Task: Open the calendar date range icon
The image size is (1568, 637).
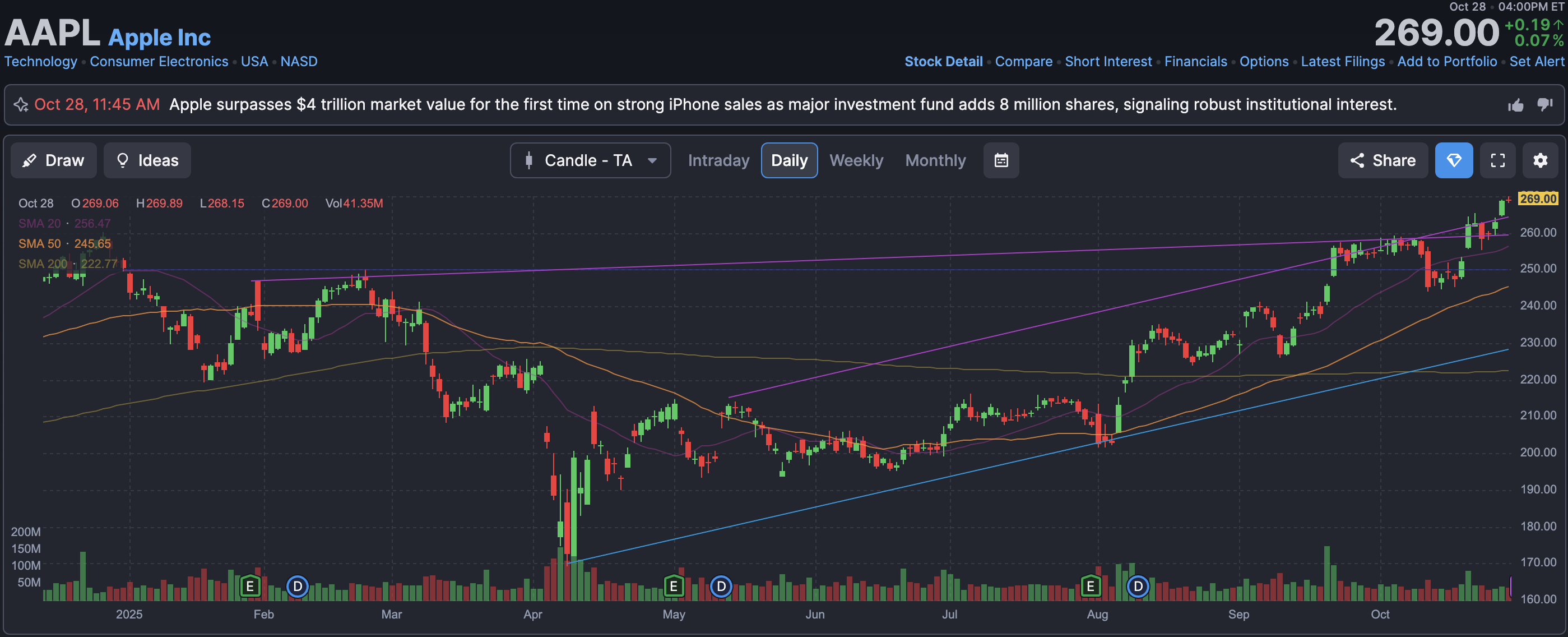Action: coord(1001,160)
